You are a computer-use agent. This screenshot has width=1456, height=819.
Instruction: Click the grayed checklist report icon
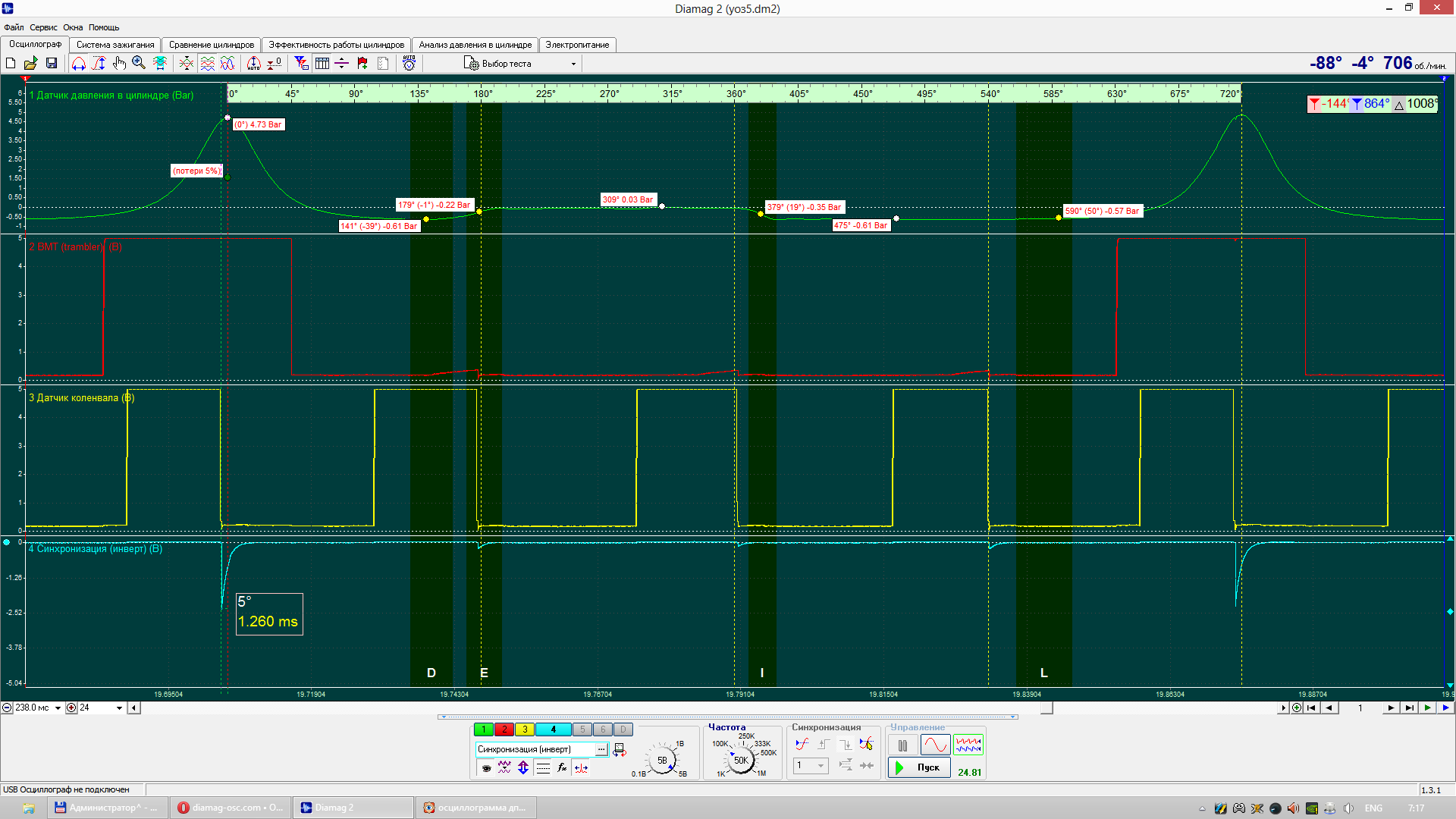(x=383, y=64)
